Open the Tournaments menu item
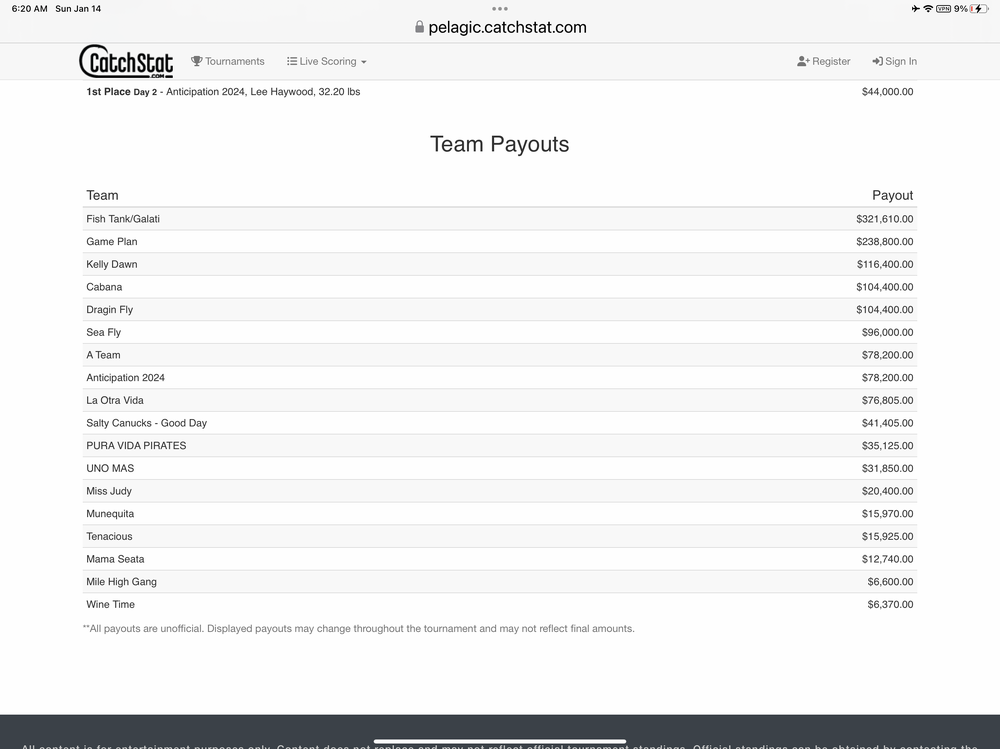The height and width of the screenshot is (749, 1000). point(235,61)
